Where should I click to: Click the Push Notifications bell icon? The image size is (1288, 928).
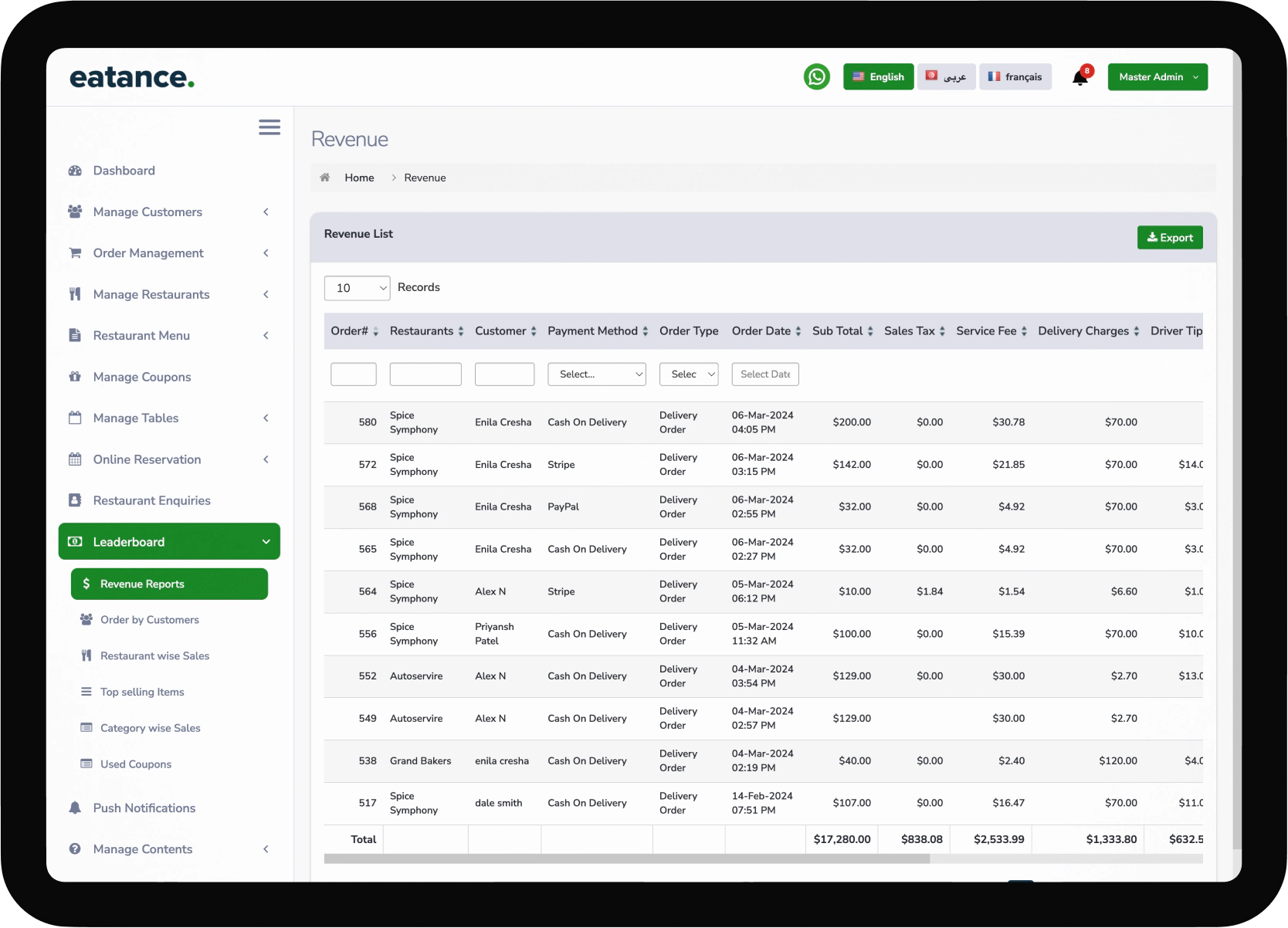75,808
